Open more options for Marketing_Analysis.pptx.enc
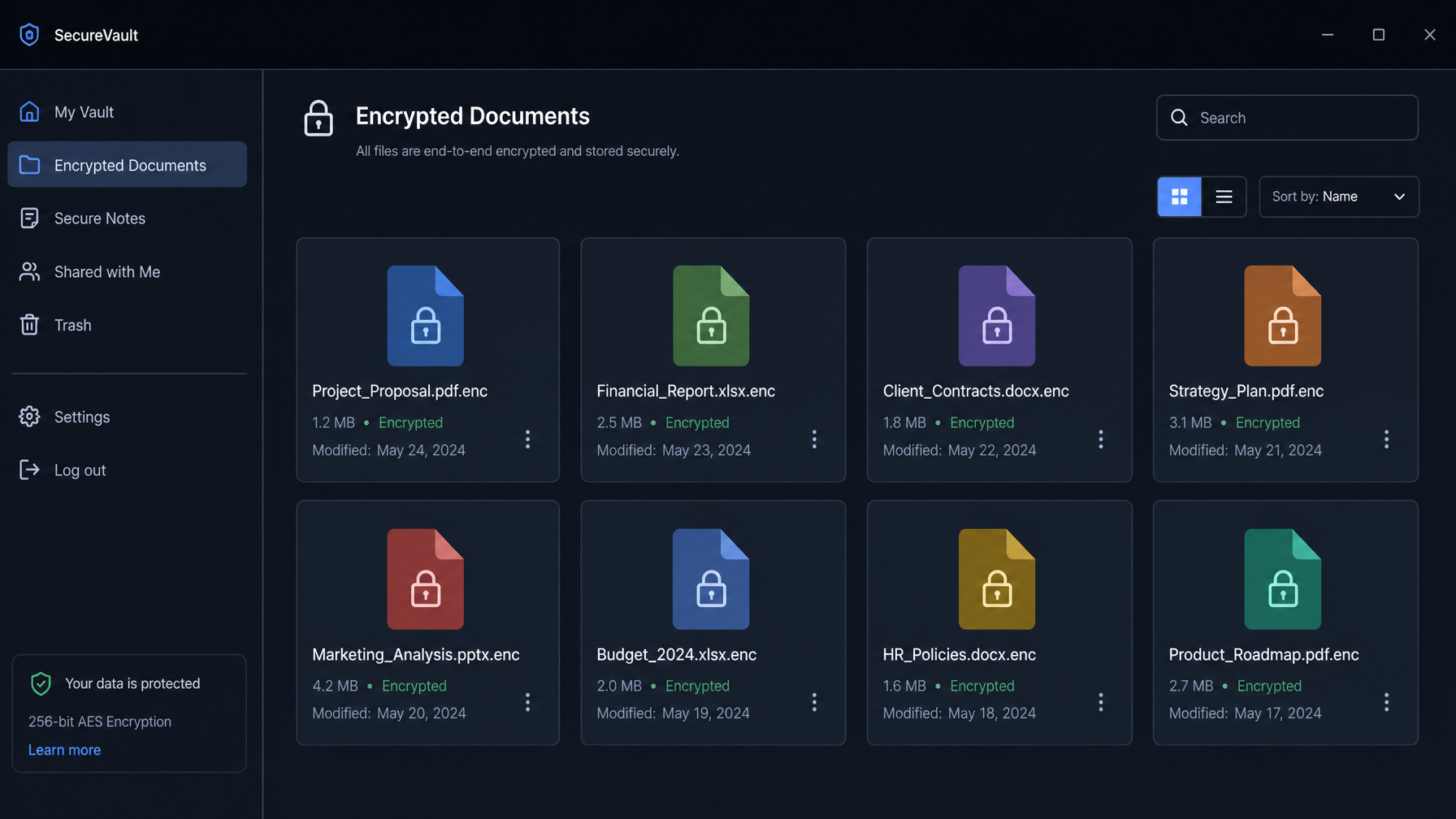This screenshot has height=819, width=1456. [x=527, y=702]
